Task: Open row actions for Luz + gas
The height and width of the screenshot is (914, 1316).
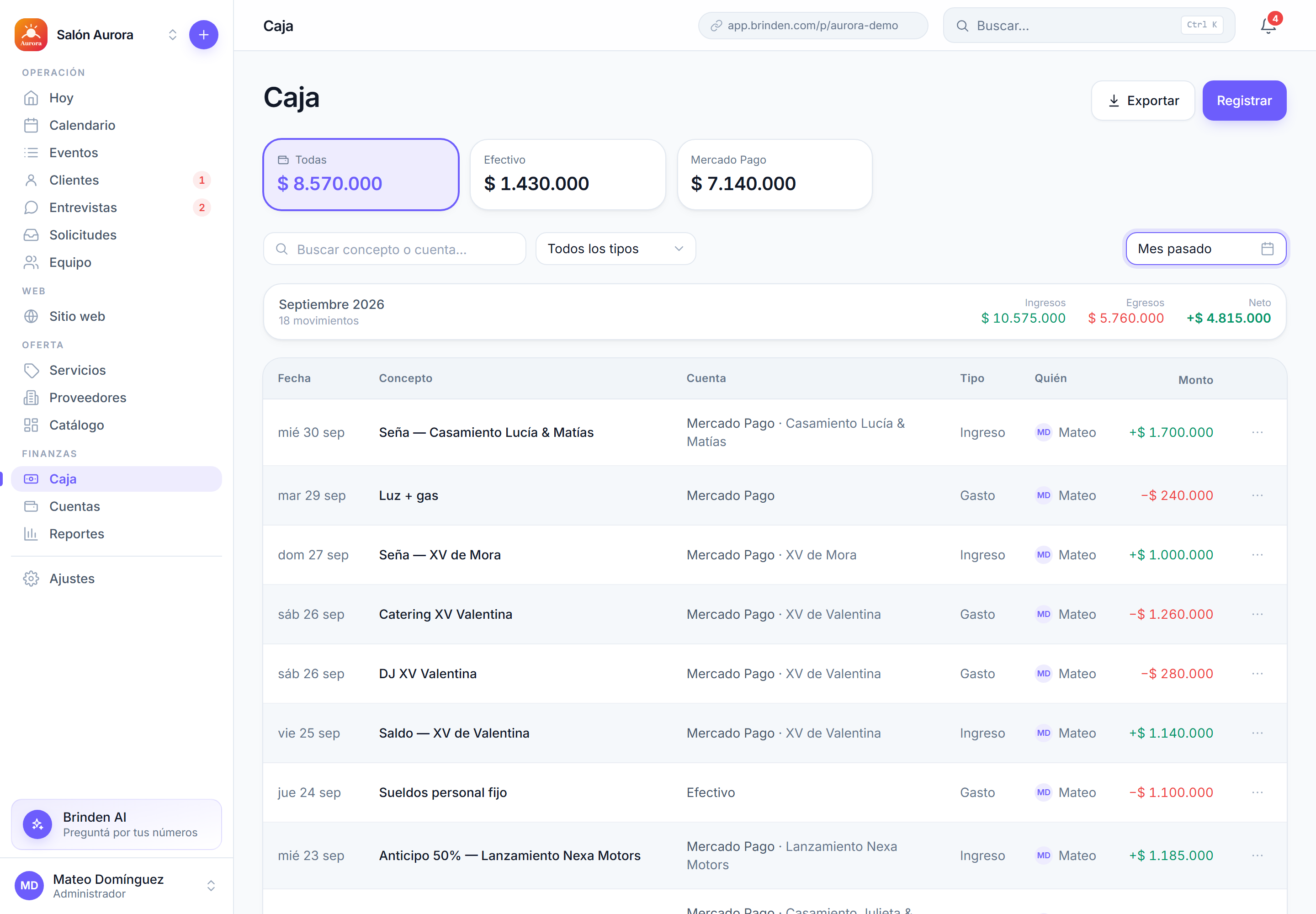Action: point(1257,495)
